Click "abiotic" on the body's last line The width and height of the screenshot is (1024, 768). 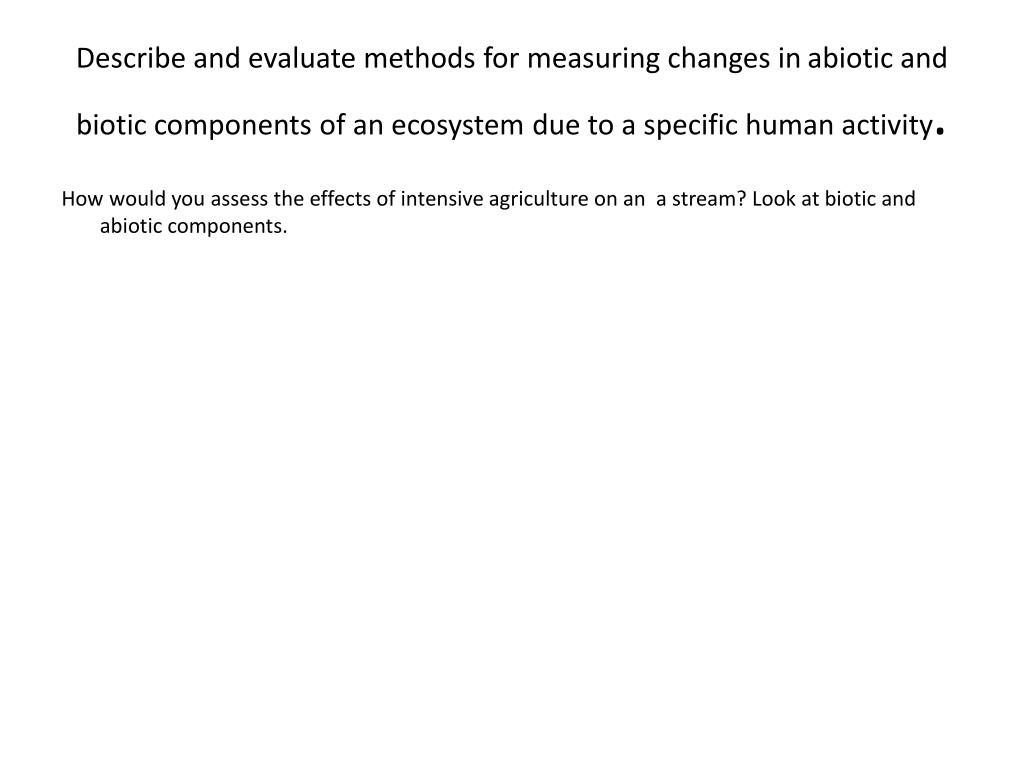pyautogui.click(x=131, y=226)
